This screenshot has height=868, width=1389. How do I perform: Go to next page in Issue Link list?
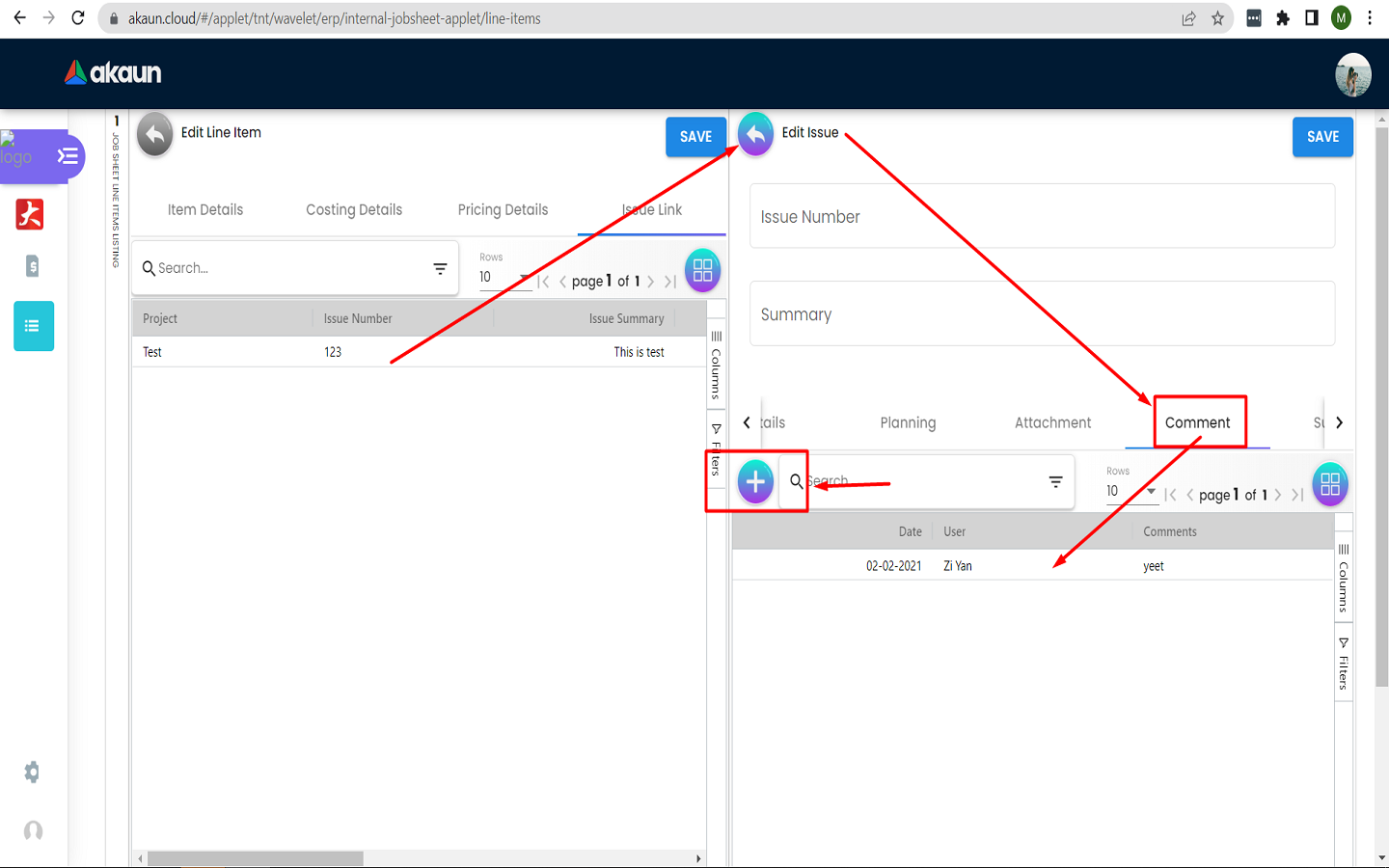point(651,282)
